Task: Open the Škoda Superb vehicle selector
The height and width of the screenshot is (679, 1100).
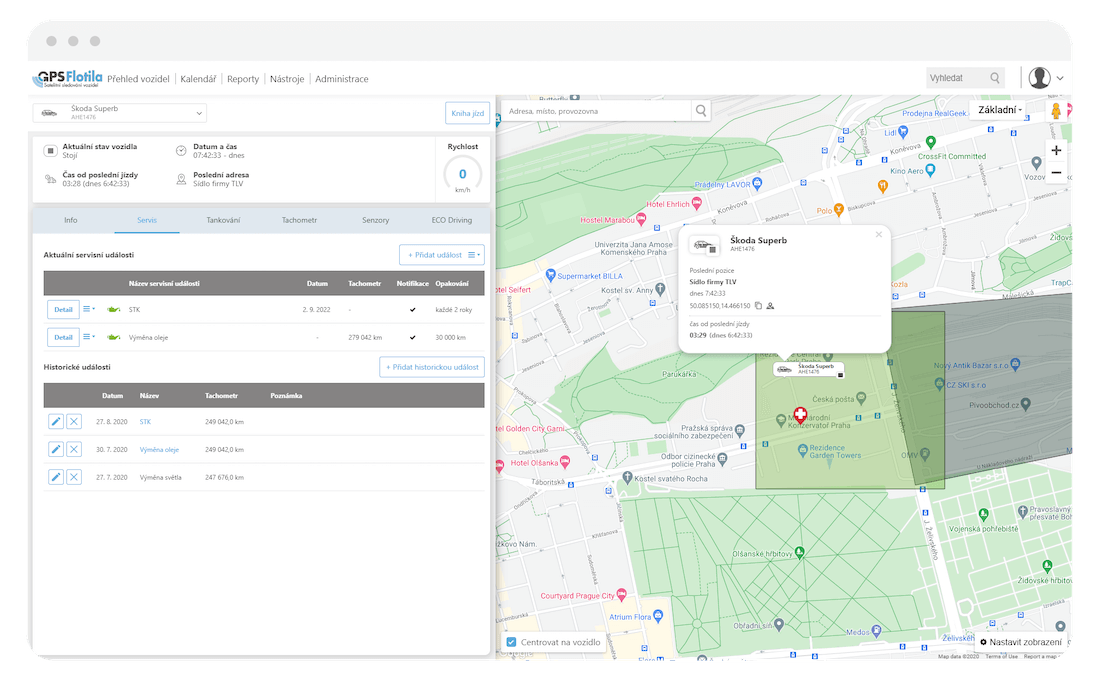Action: [x=120, y=113]
